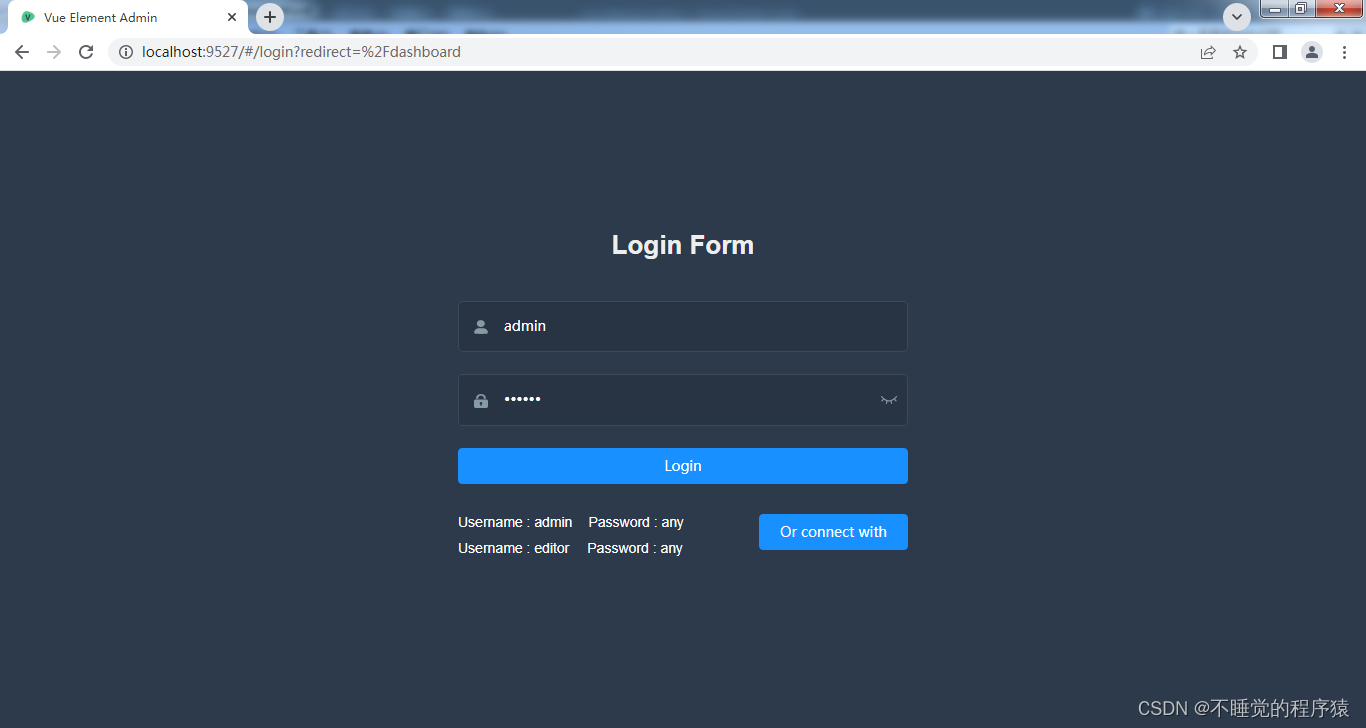Image resolution: width=1366 pixels, height=728 pixels.
Task: Hide the typed password using the eye toggle
Action: click(888, 399)
